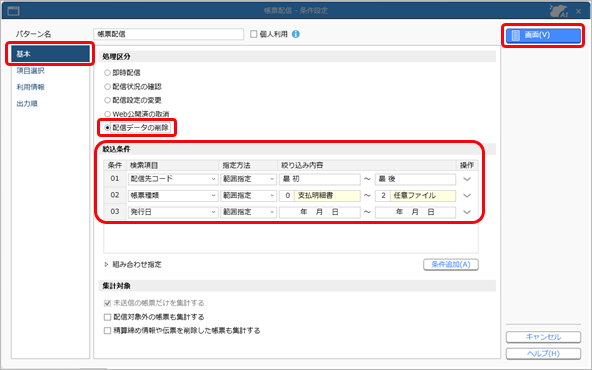
Task: Open the 操作 chevron for condition 02
Action: point(467,196)
